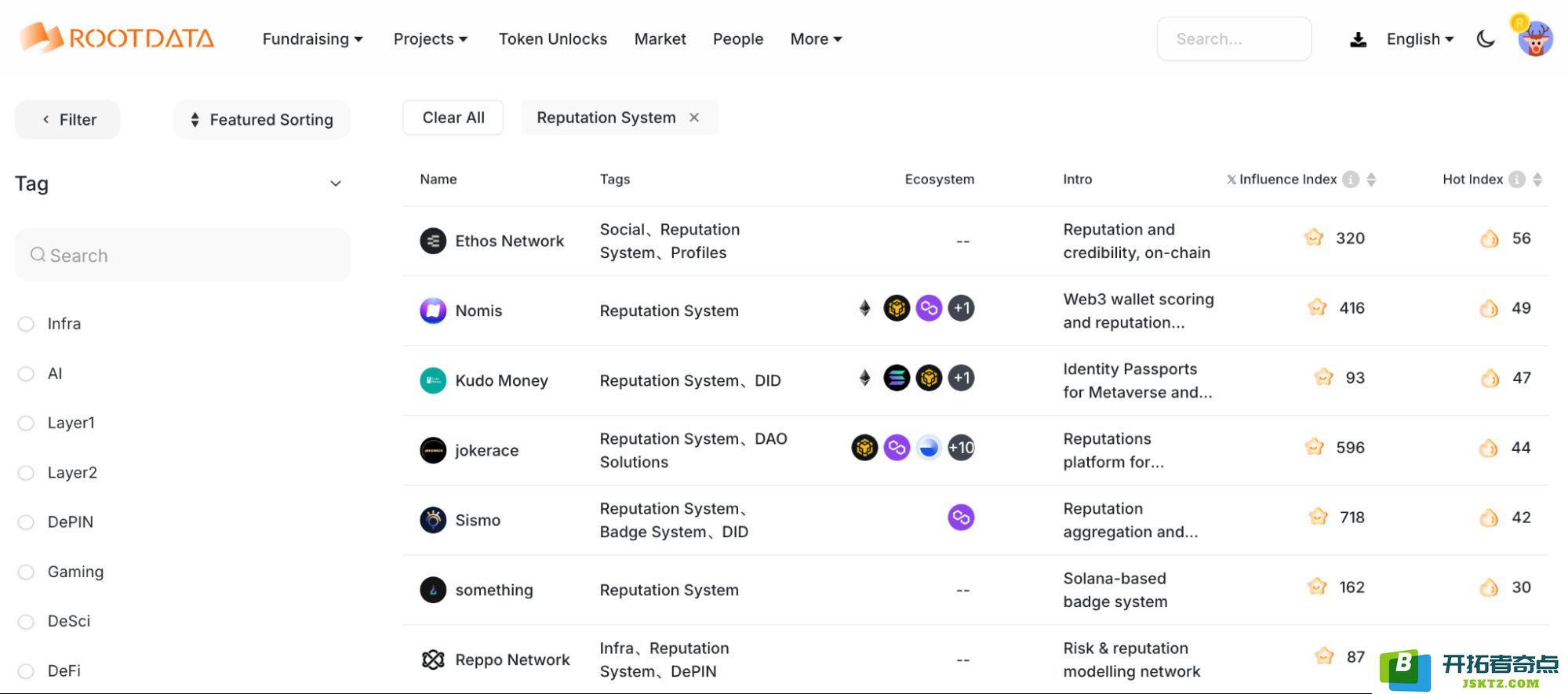The width and height of the screenshot is (1568, 694).
Task: Focus the header Search field
Action: (1234, 38)
